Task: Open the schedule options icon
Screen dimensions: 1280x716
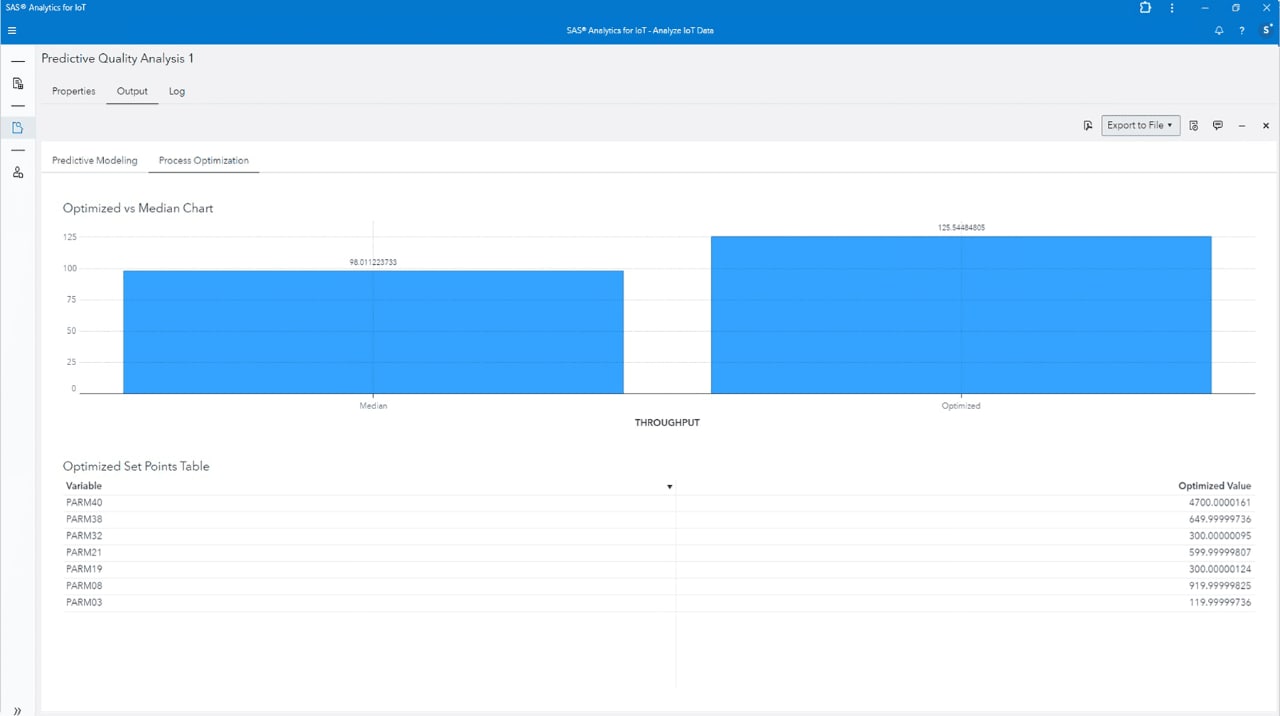Action: point(1194,125)
